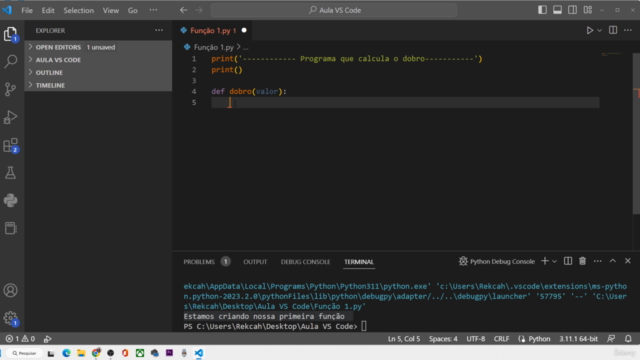This screenshot has width=640, height=360.
Task: Open the Run and Debug view
Action: click(x=11, y=117)
